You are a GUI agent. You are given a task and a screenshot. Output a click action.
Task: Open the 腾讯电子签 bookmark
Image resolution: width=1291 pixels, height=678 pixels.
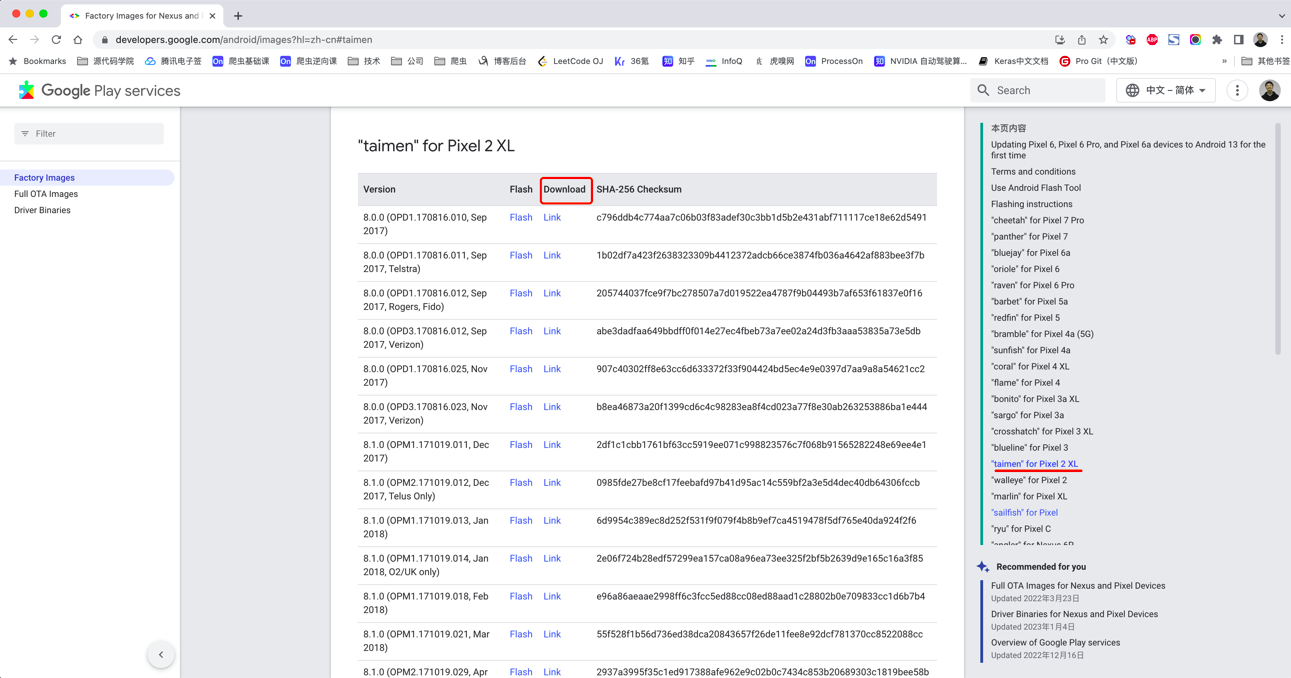click(173, 61)
